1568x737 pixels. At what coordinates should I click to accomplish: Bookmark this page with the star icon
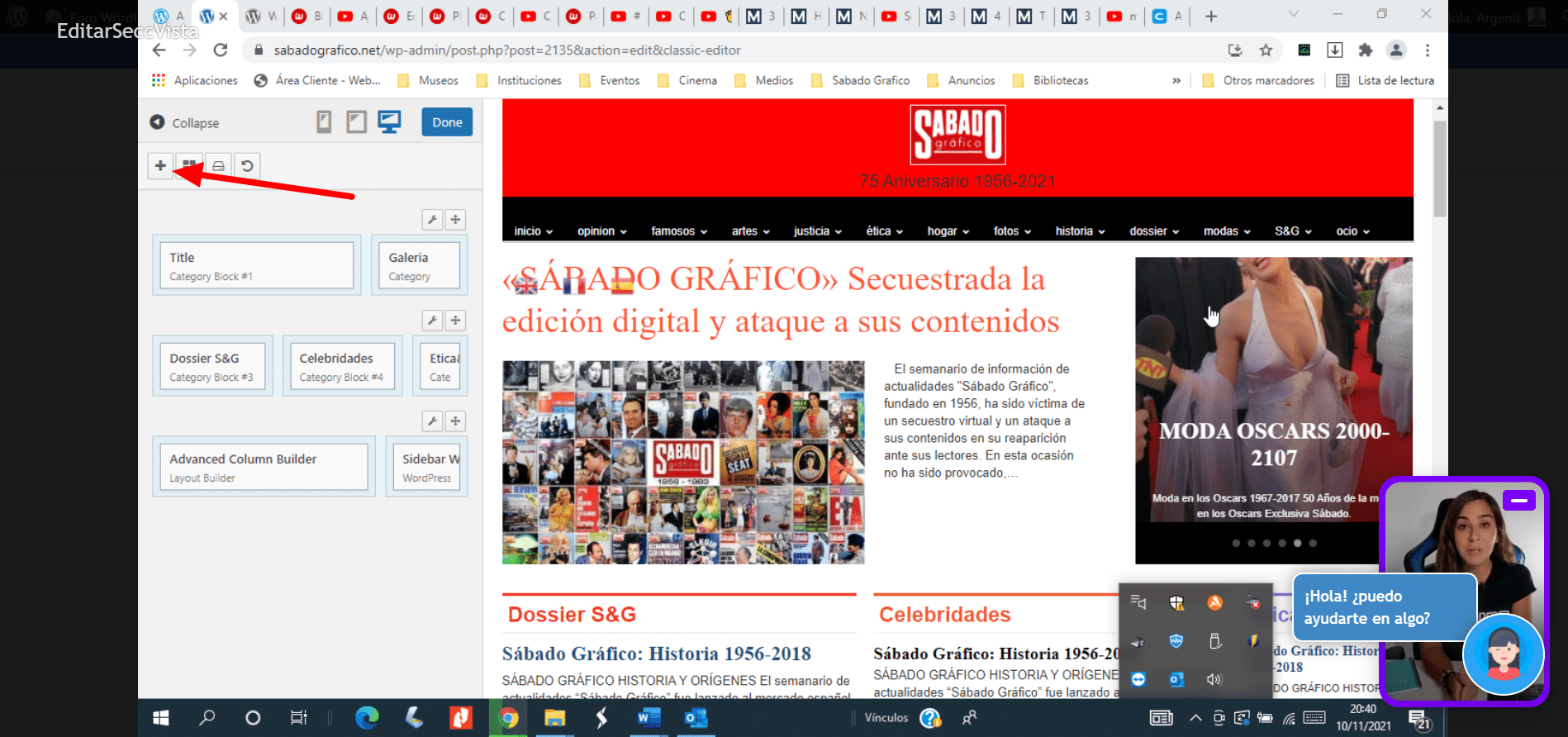(x=1266, y=50)
